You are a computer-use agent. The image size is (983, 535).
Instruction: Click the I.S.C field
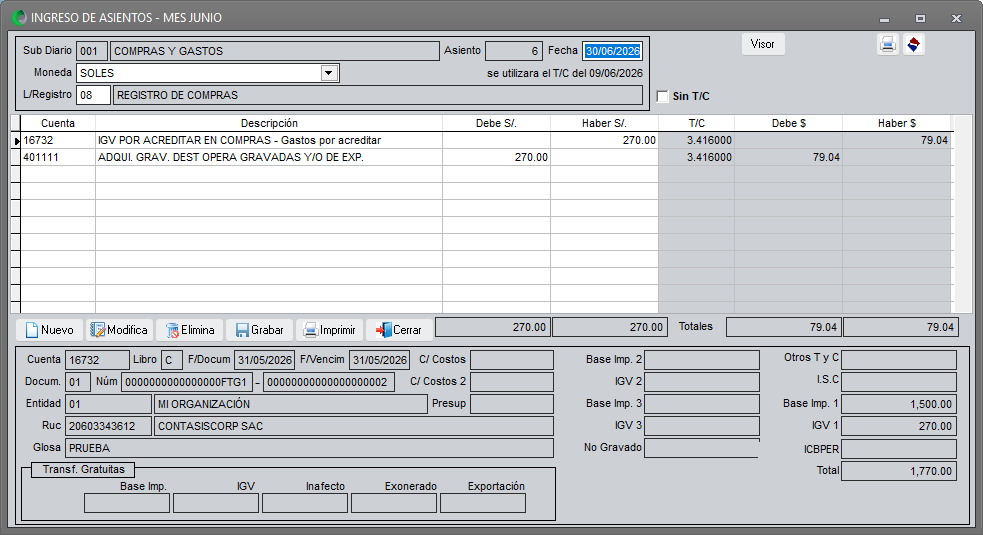pos(899,382)
